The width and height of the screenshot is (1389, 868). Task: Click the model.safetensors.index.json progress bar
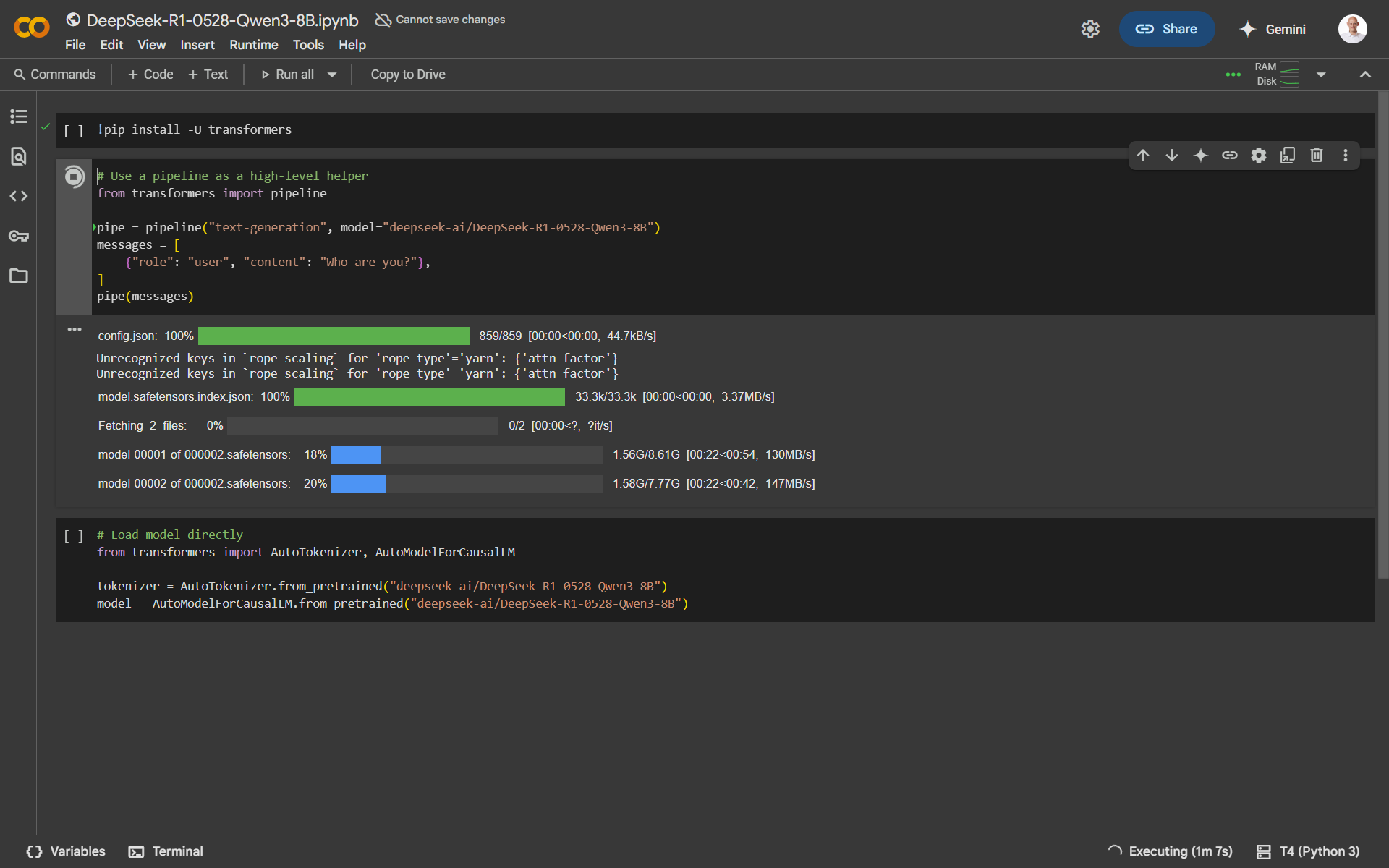coord(429,396)
